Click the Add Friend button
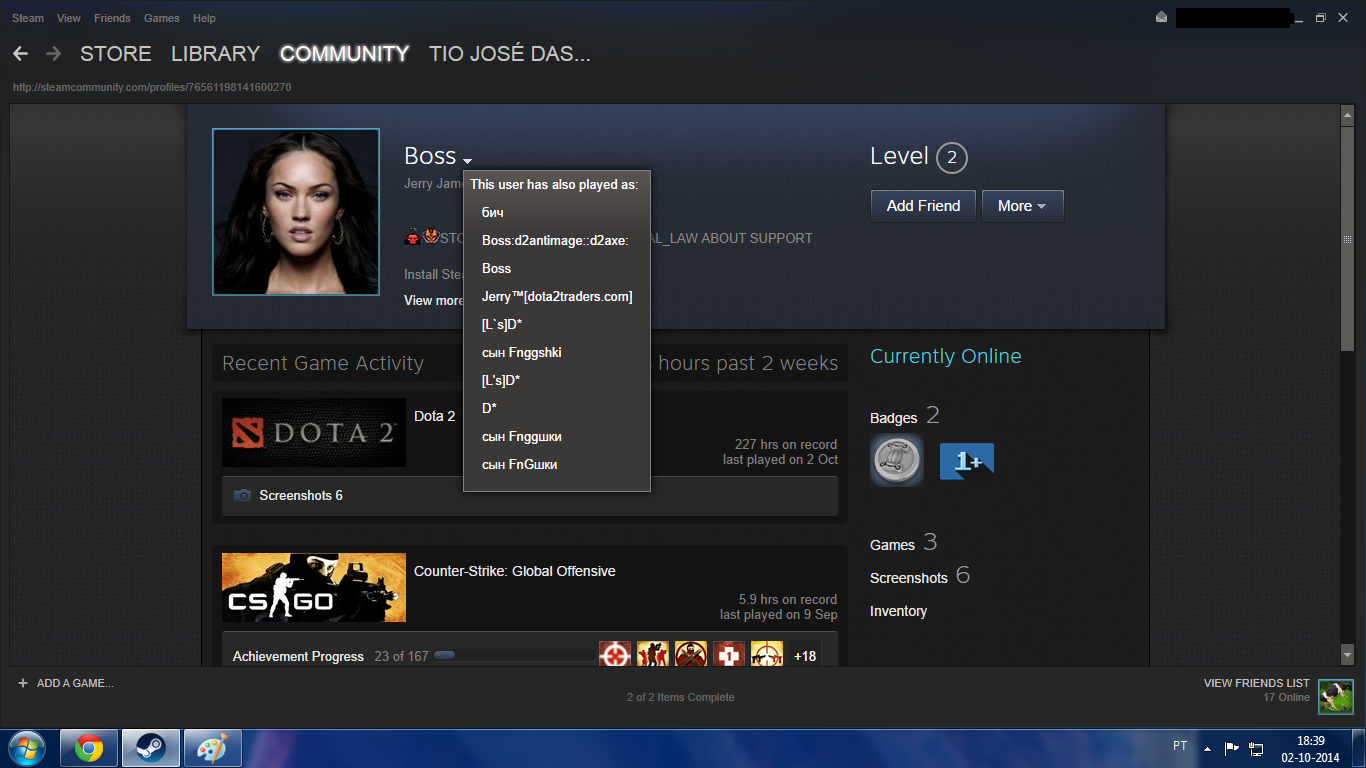Screen dimensions: 1366x768 click(x=923, y=206)
